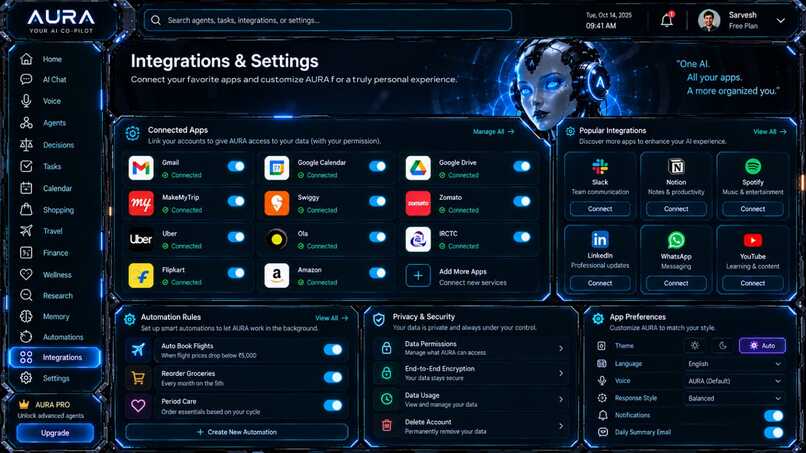Open the Voice dropdown set to AURA (Default)
This screenshot has width=806, height=453.
pyautogui.click(x=735, y=381)
